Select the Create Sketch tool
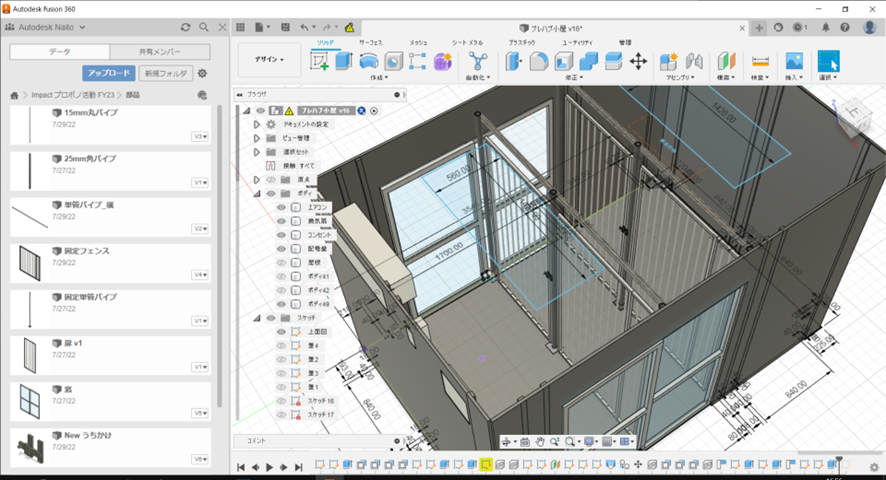The image size is (886, 480). 320,61
